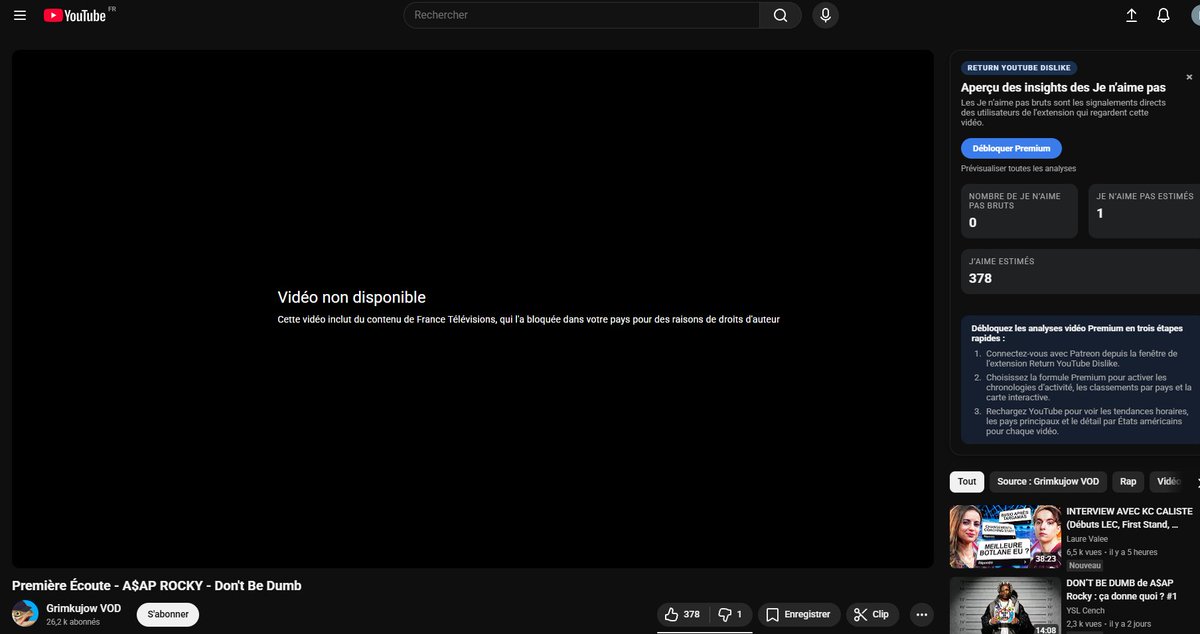Click the 26,2 k abonnés text

73,622
